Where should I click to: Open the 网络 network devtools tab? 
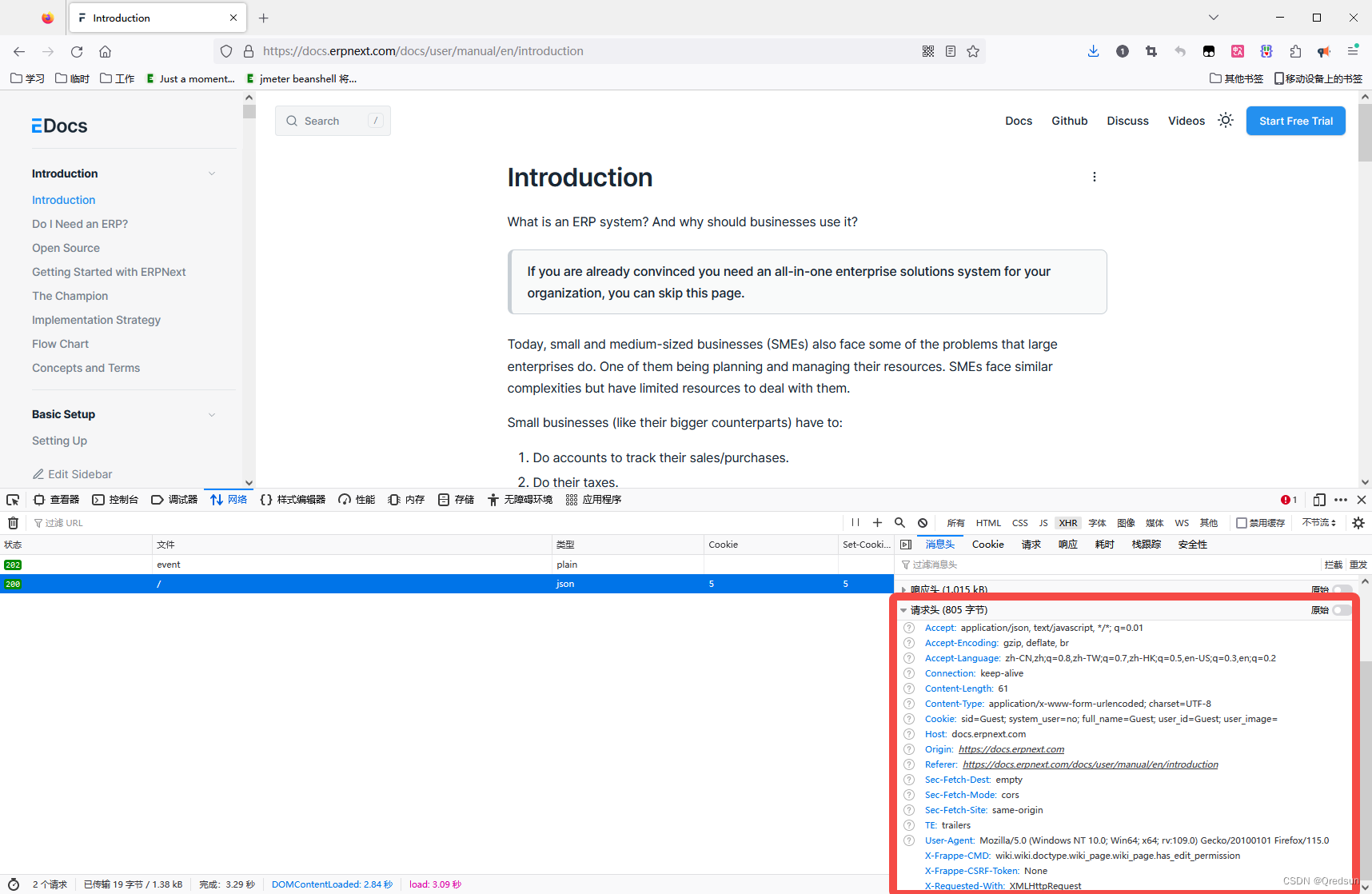[x=229, y=500]
